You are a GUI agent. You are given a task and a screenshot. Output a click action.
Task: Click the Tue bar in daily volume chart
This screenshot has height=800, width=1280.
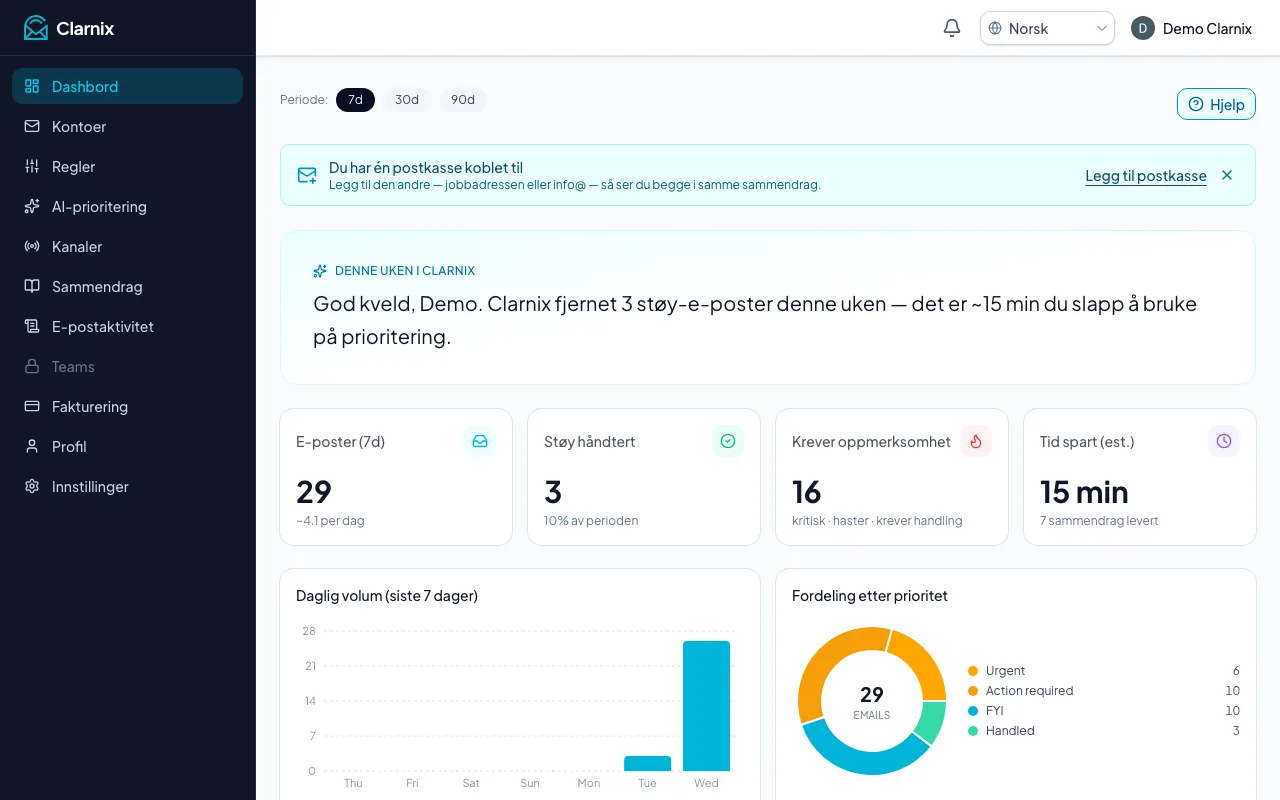click(647, 763)
